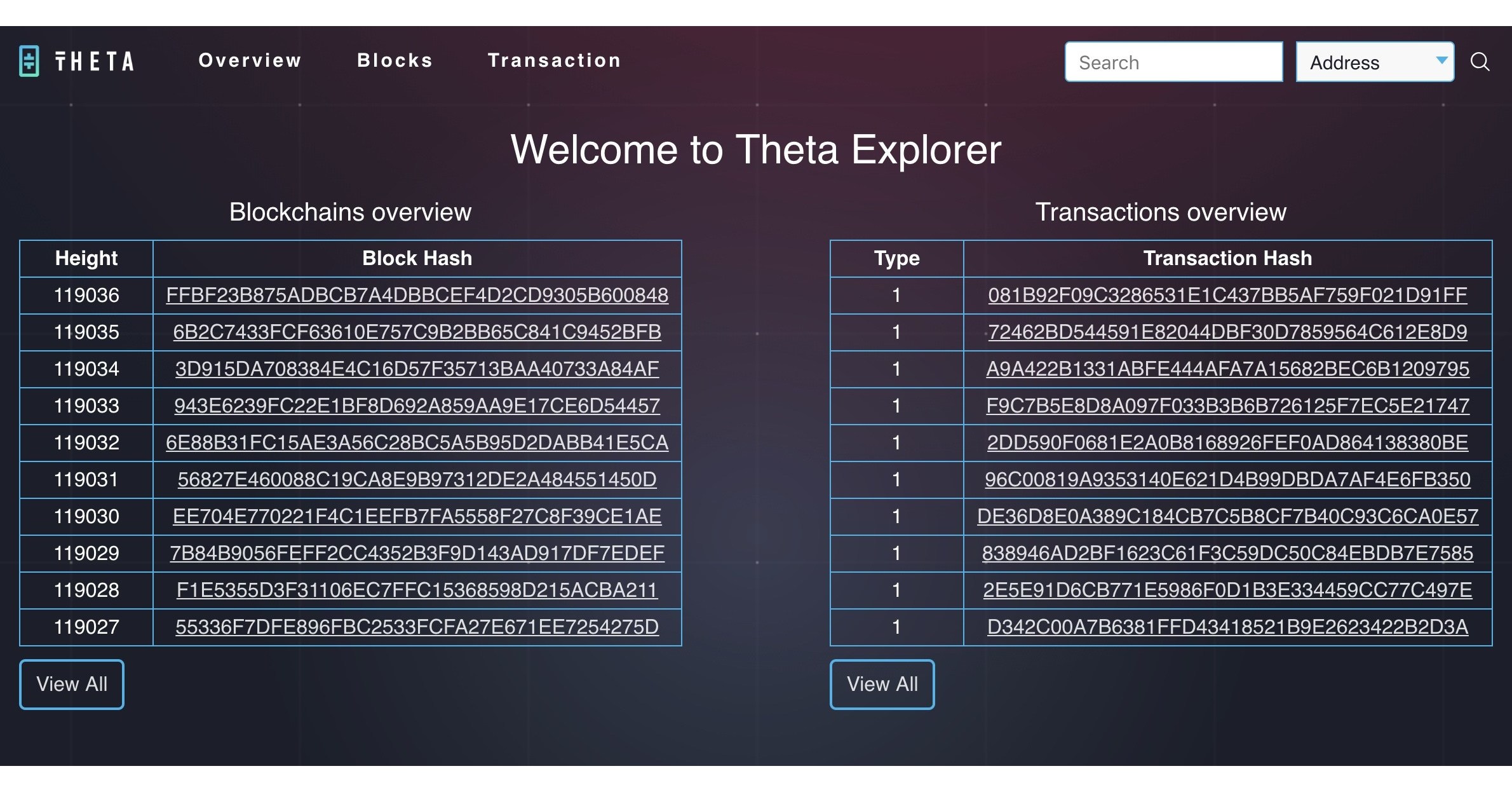Screen dimensions: 1512x792
Task: Open transaction hash starting with F9C7B5E8D8
Action: click(x=1227, y=406)
